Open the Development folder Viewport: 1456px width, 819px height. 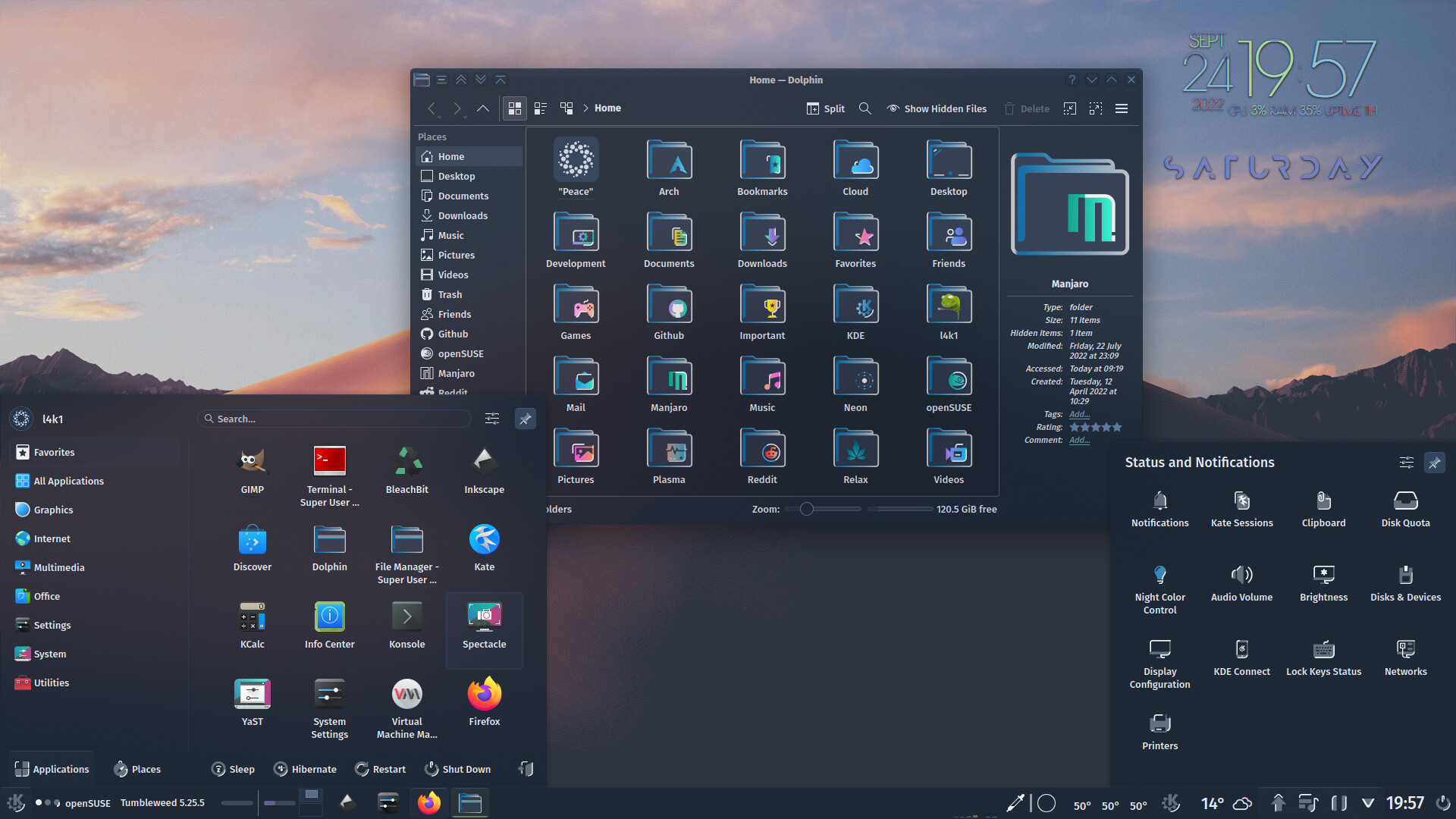click(576, 240)
